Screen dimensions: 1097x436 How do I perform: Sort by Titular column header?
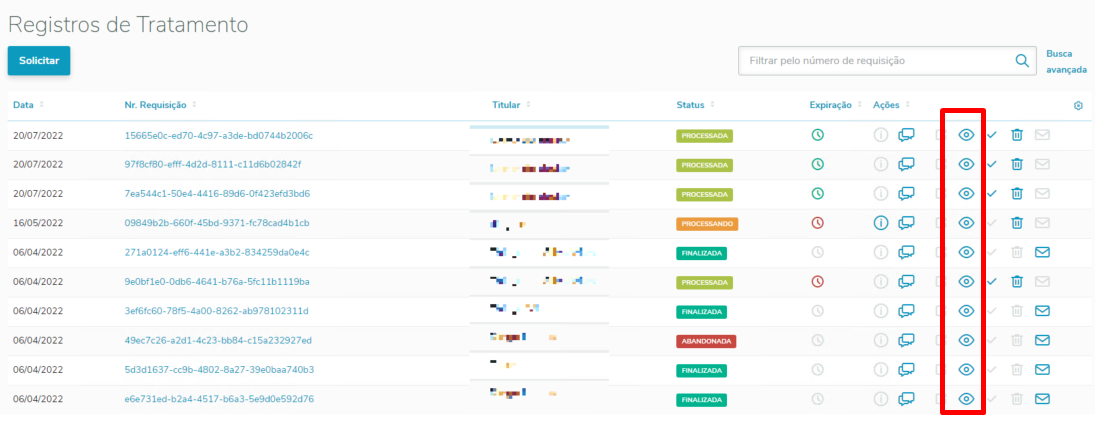512,105
